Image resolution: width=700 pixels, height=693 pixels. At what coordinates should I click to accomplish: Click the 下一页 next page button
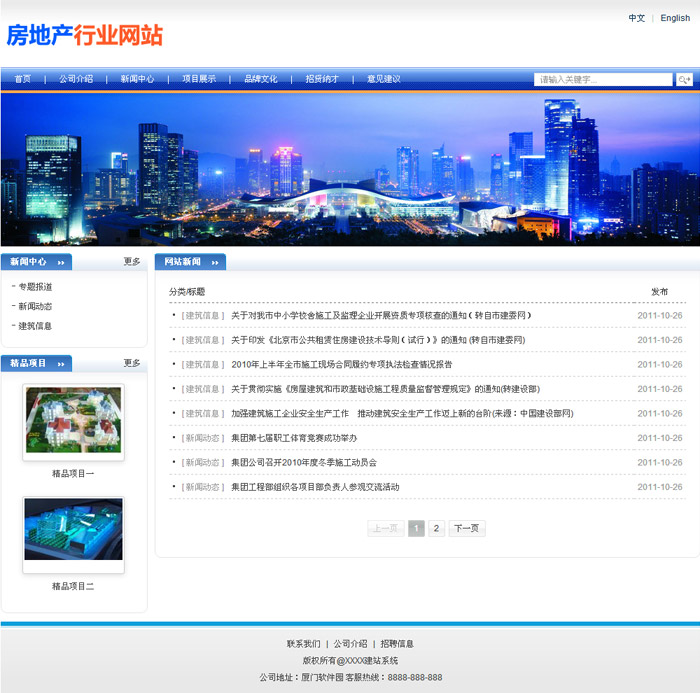466,528
